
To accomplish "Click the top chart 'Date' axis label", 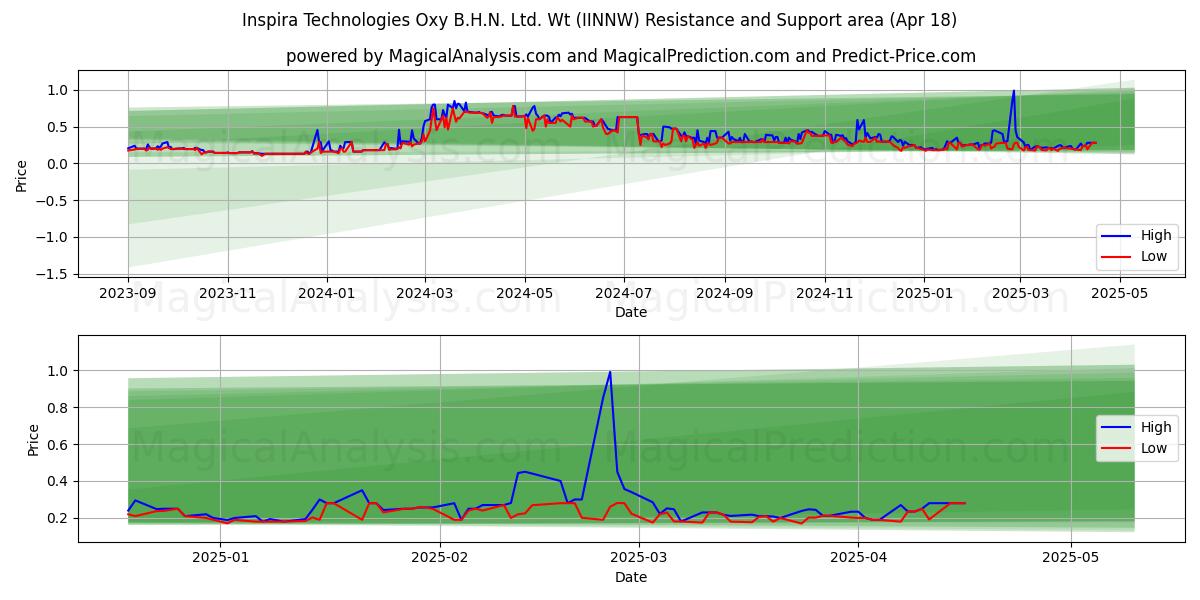I will pyautogui.click(x=631, y=312).
